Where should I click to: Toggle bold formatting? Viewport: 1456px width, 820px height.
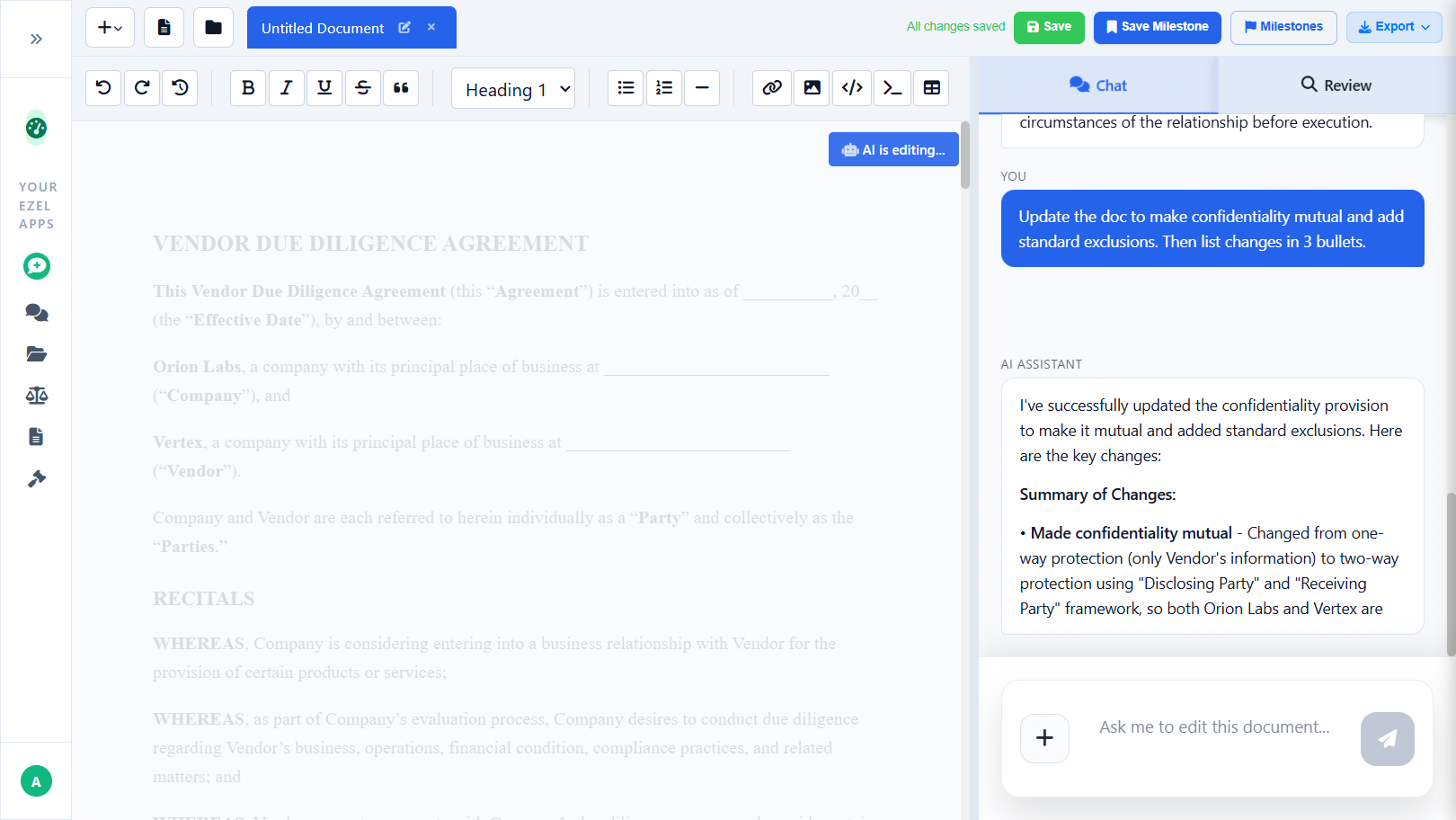[x=248, y=87]
